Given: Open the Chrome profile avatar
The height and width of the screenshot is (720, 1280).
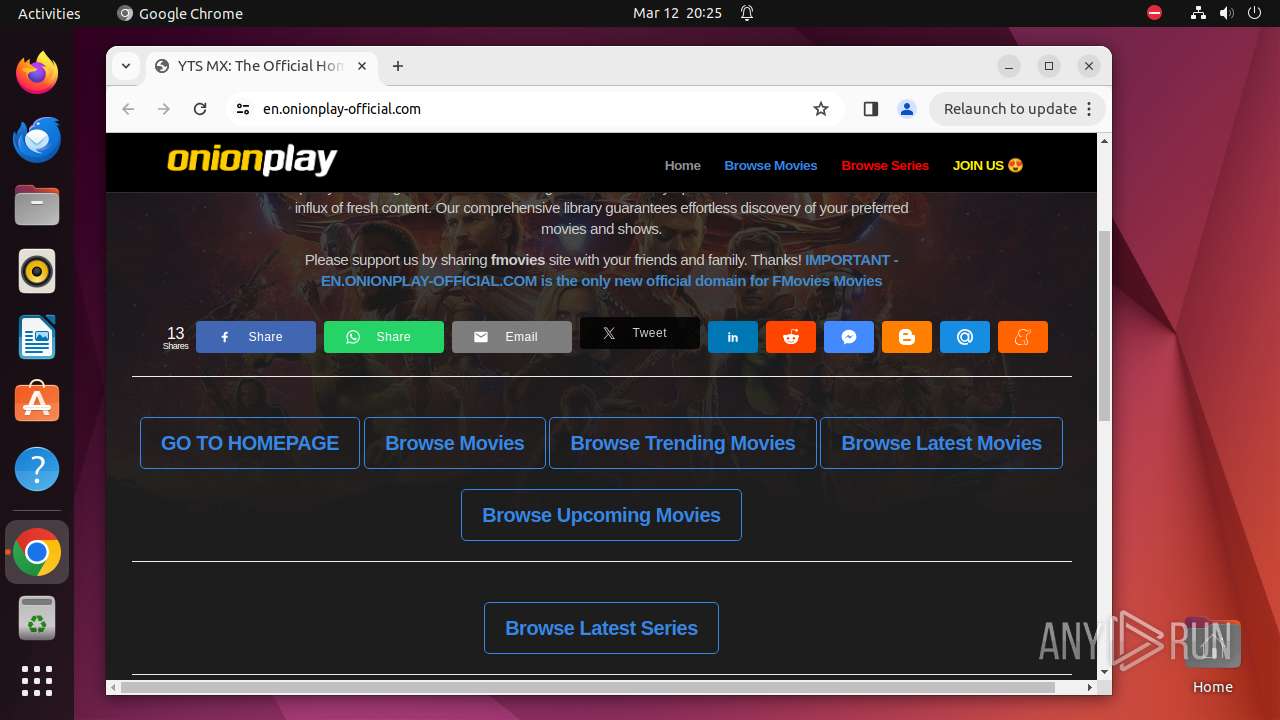Looking at the screenshot, I should click(907, 109).
